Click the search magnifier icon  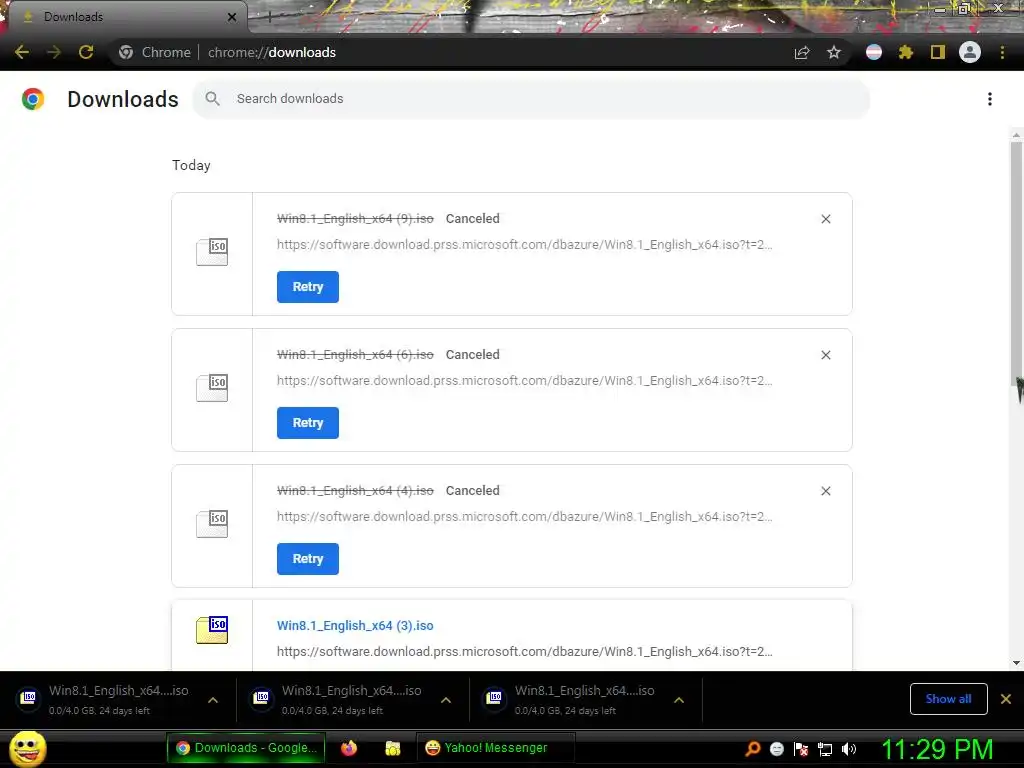212,99
